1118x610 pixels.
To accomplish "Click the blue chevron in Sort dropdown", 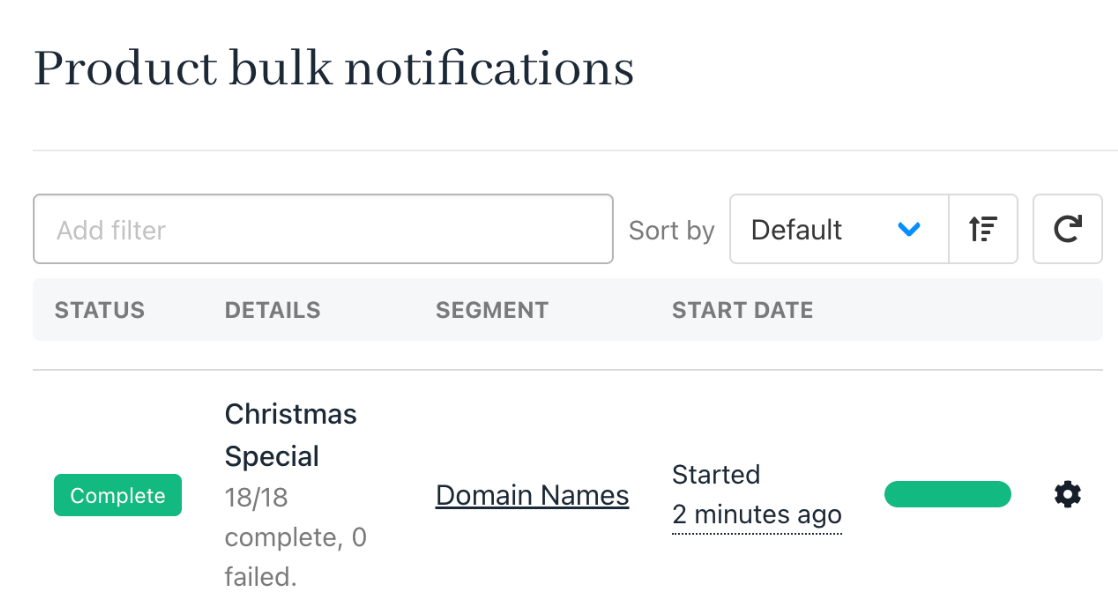I will click(908, 229).
